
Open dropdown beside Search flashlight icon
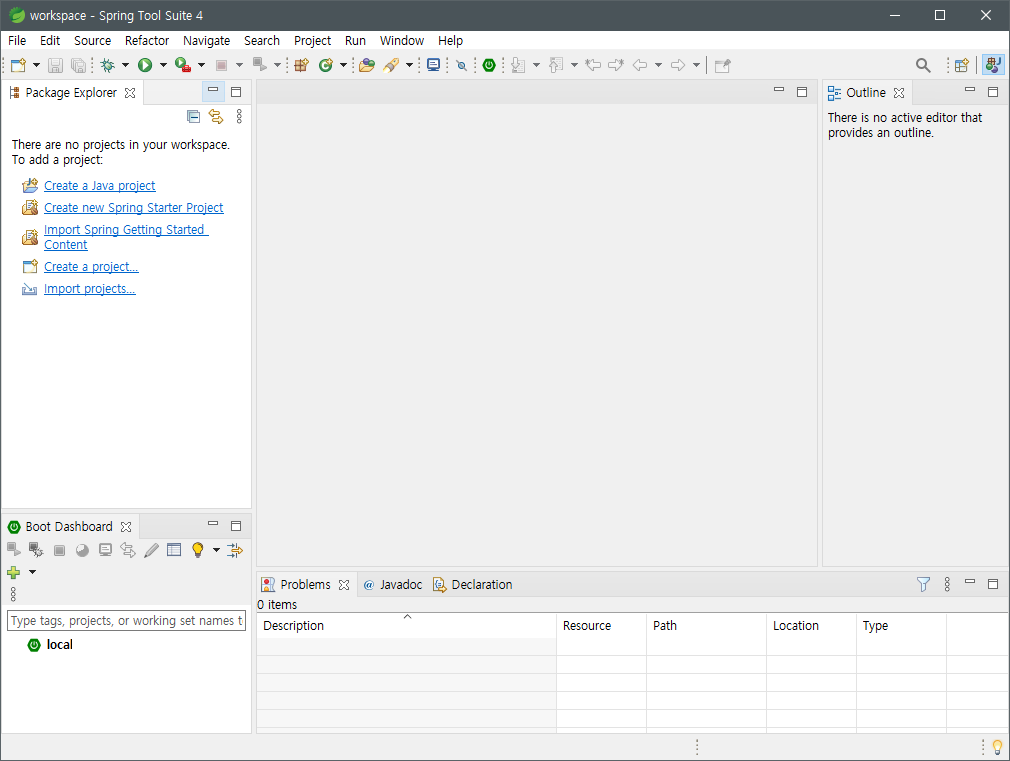409,65
